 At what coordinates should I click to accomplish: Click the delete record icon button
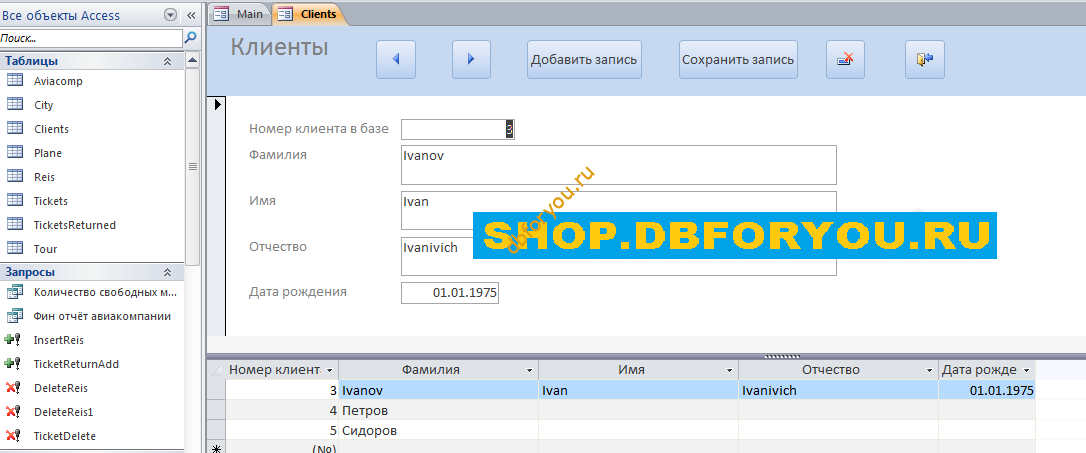tap(845, 60)
